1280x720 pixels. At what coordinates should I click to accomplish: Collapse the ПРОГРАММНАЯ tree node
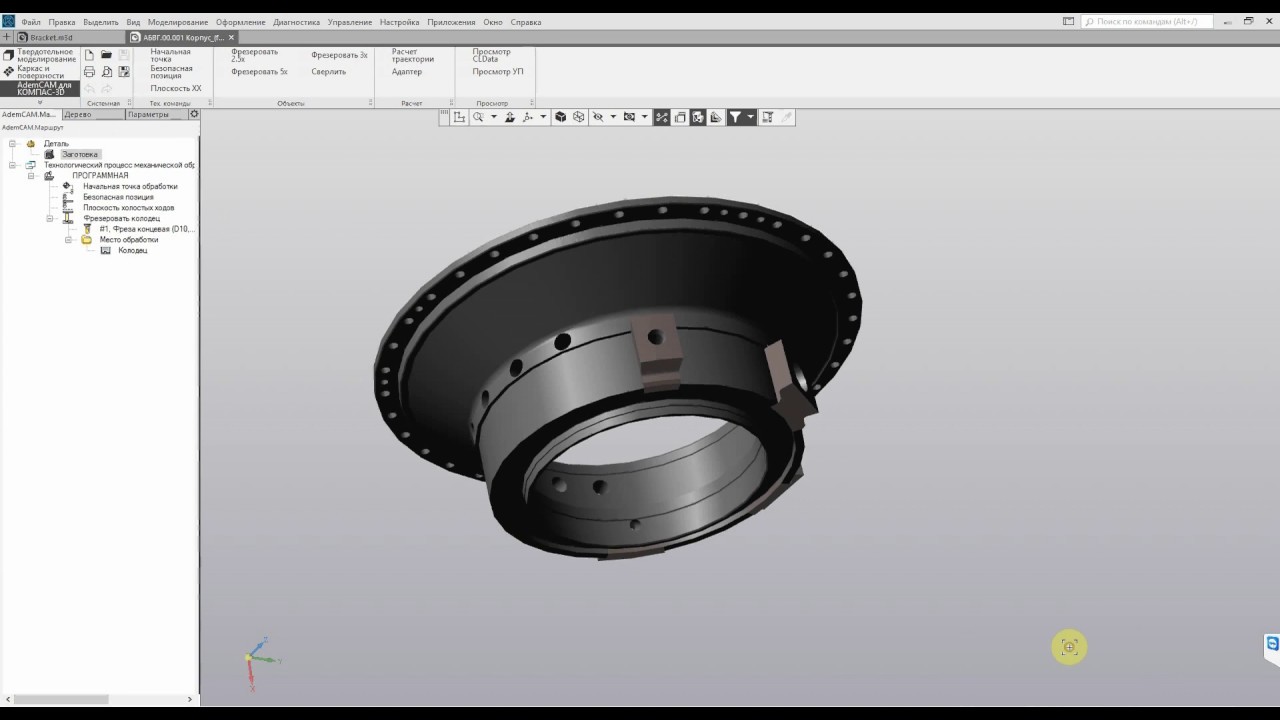32,176
